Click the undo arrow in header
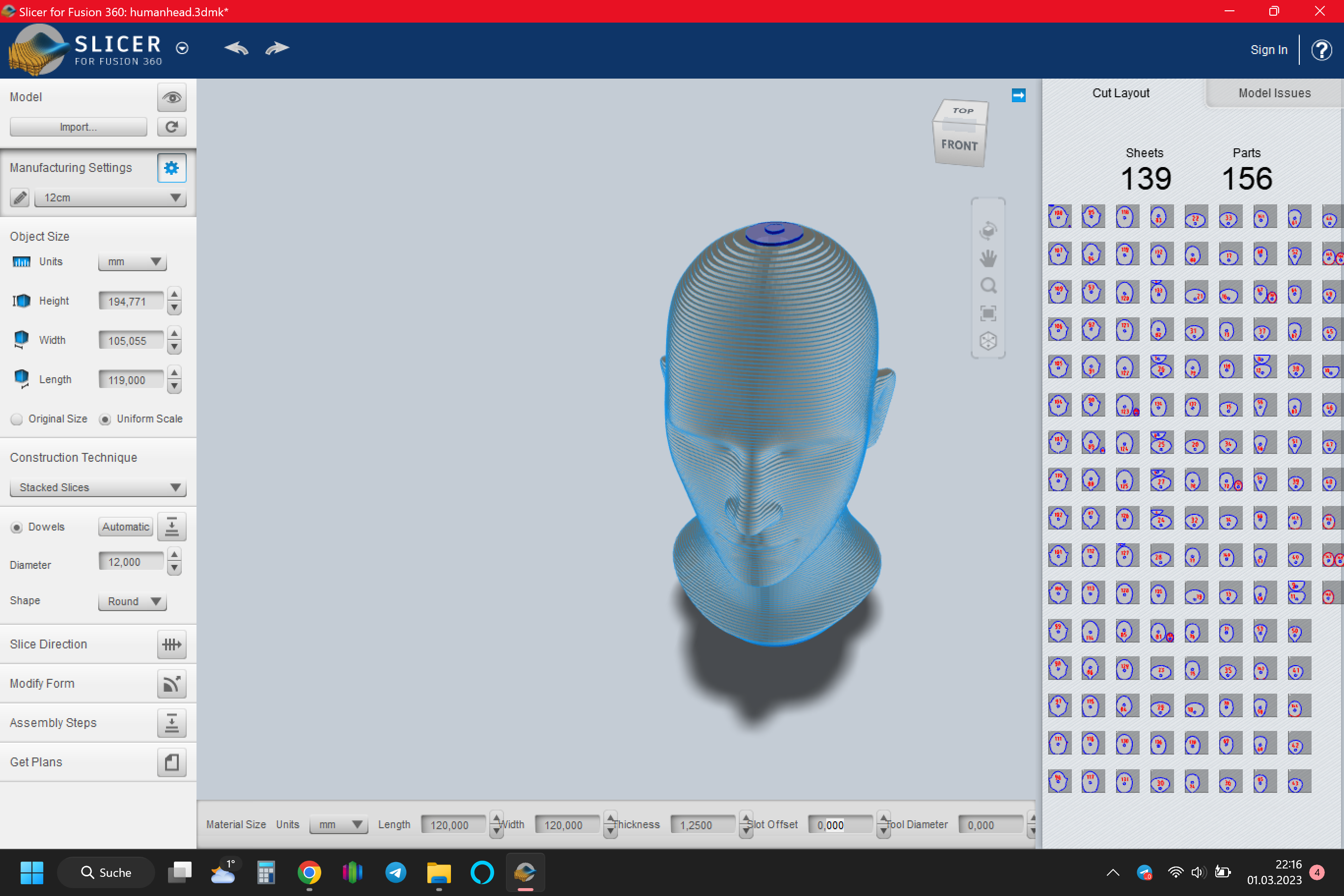The image size is (1344, 896). [x=236, y=49]
